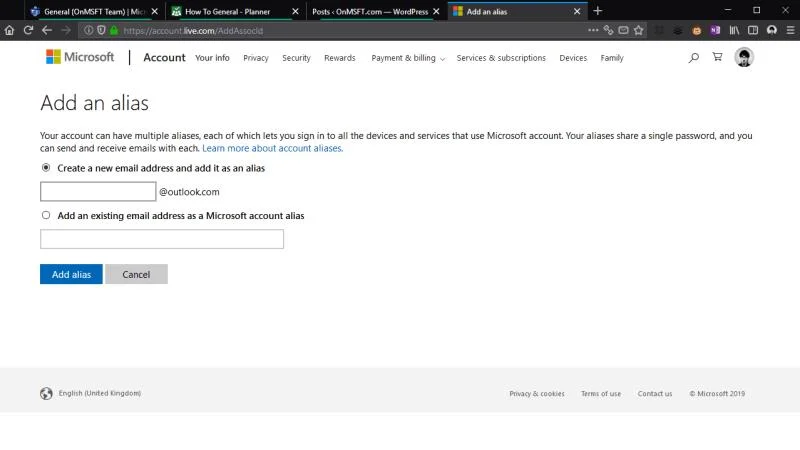Toggle the sidebar view icon
800x450 pixels.
coord(753,31)
